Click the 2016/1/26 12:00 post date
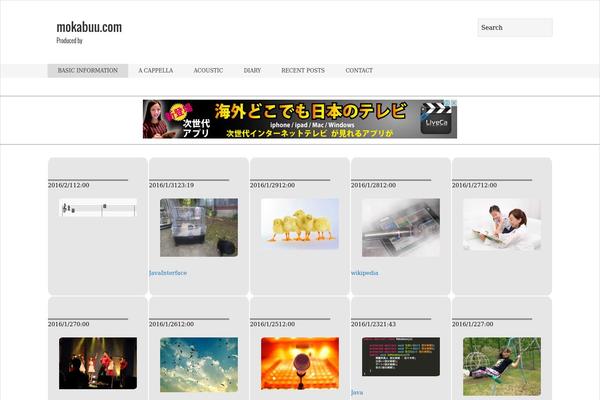This screenshot has width=600, height=400. click(171, 324)
